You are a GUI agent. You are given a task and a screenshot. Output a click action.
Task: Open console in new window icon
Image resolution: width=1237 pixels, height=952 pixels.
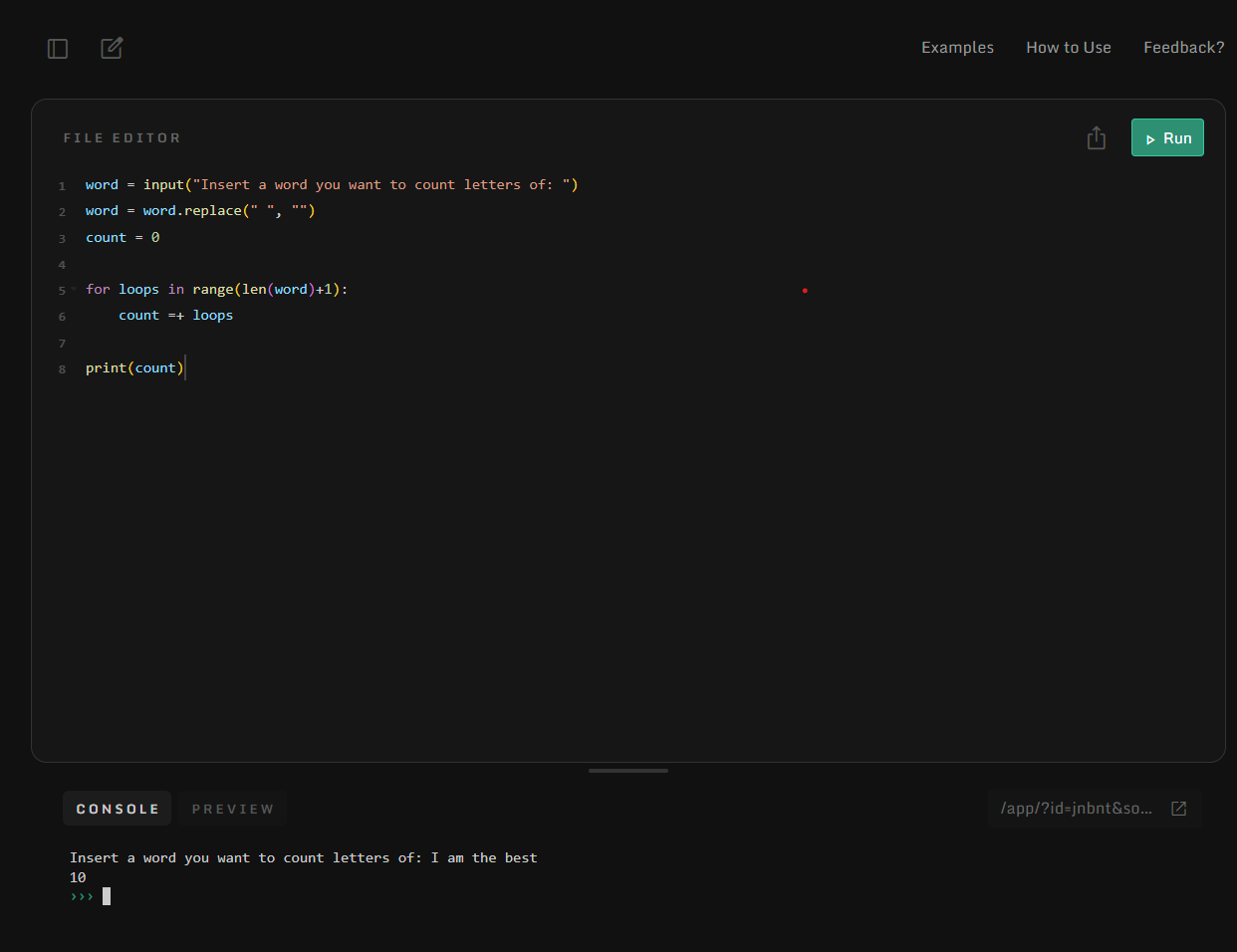click(x=1179, y=809)
